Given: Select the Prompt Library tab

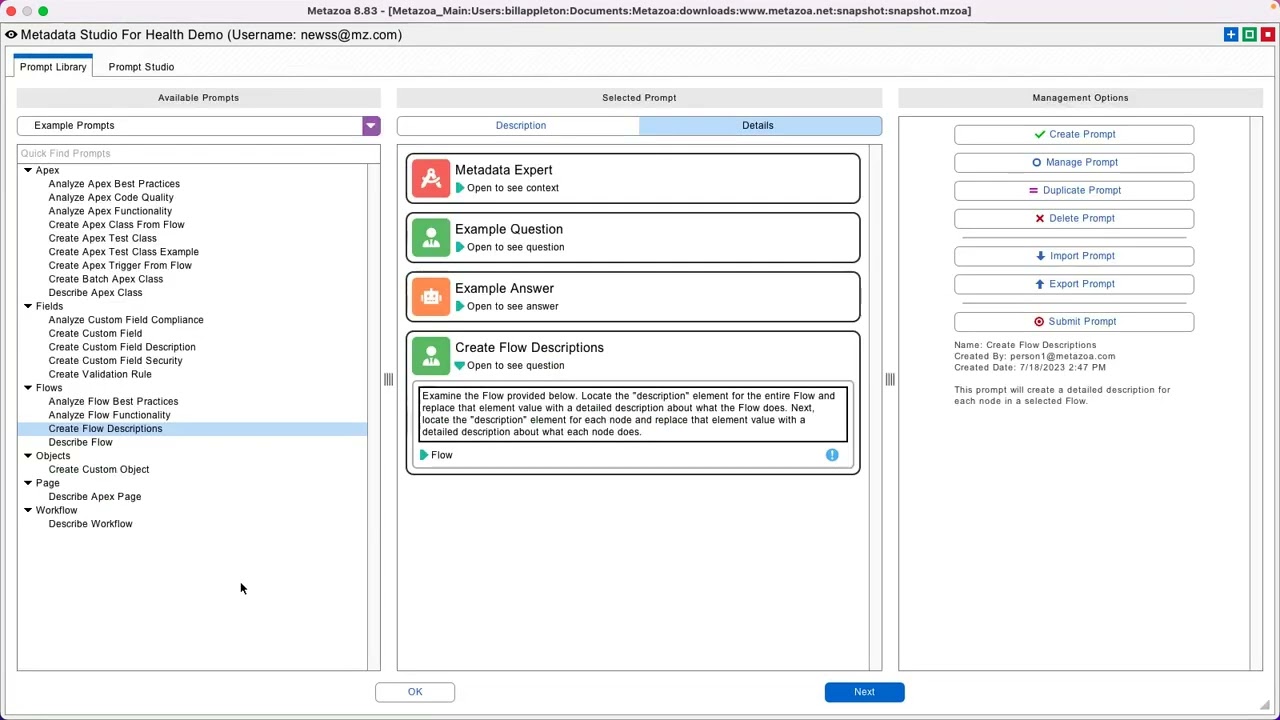Looking at the screenshot, I should pos(53,67).
